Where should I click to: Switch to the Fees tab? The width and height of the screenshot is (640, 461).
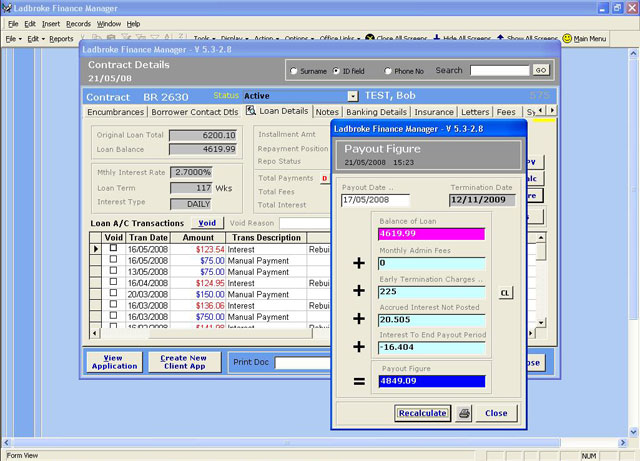(506, 112)
